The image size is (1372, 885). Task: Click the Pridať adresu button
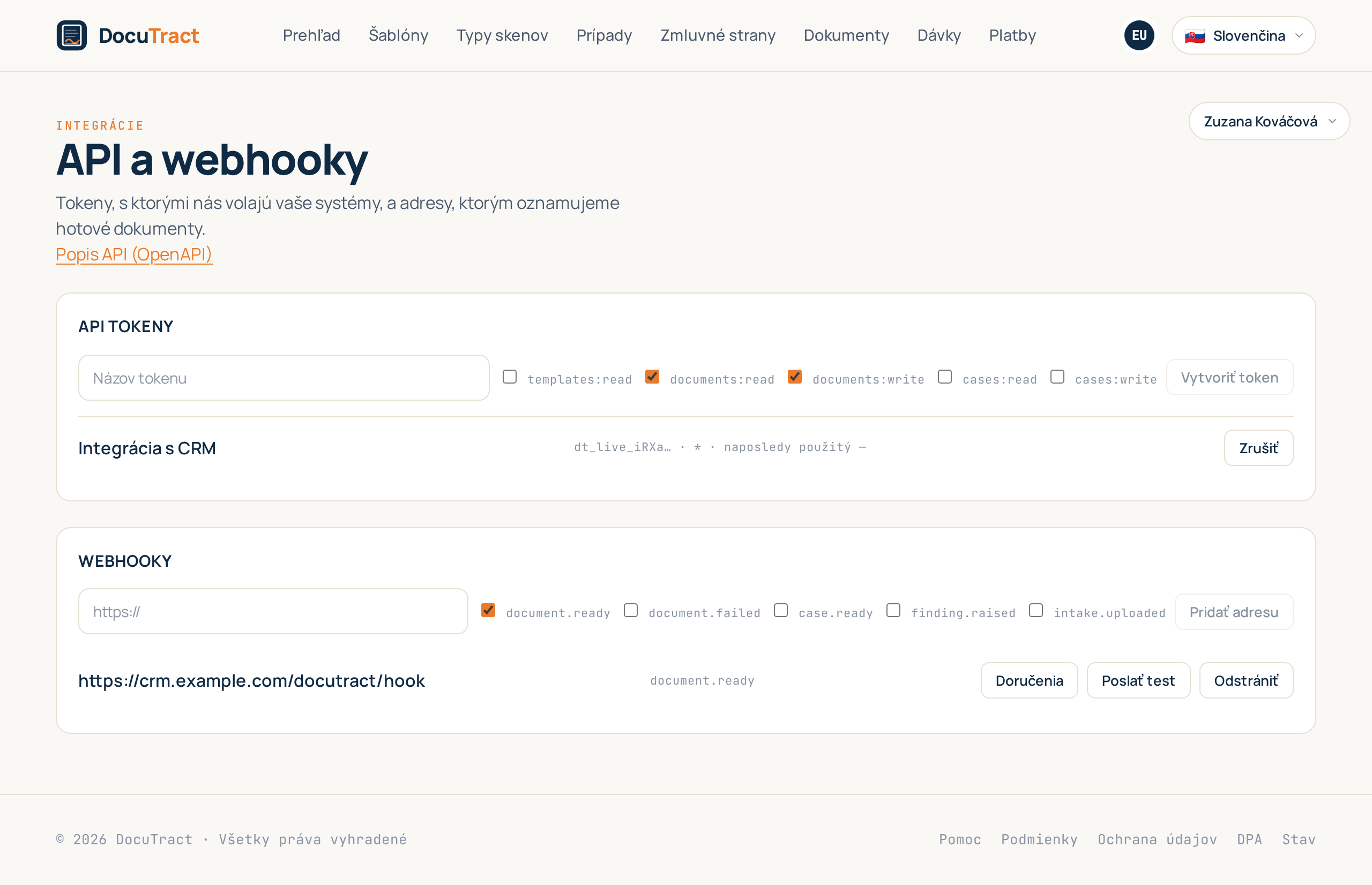(x=1234, y=612)
